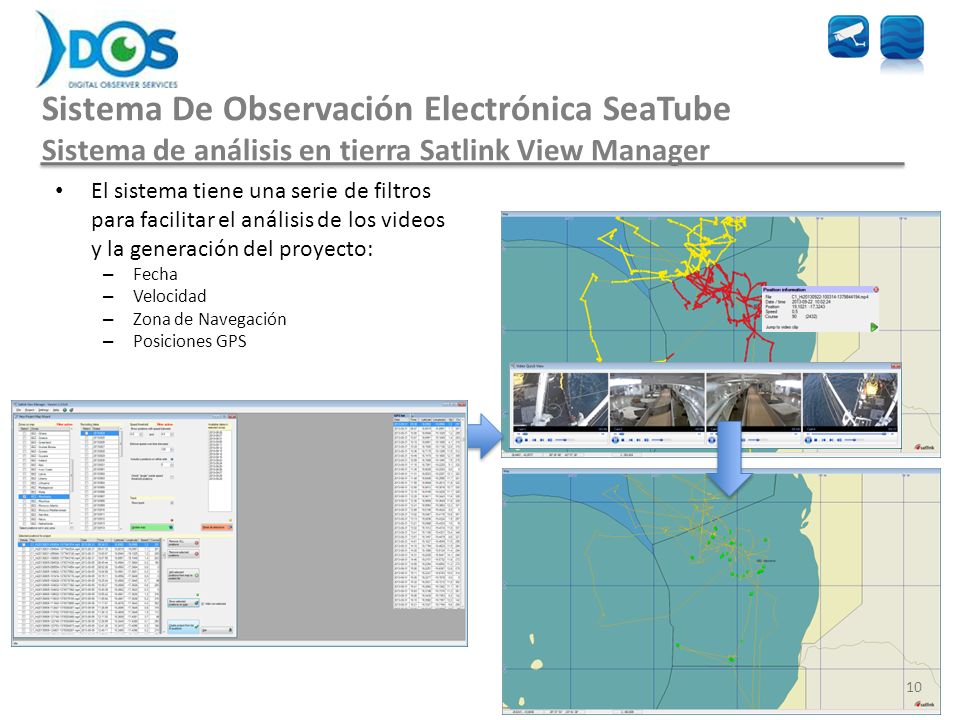Click green arrow next to Jump to video clip

point(874,328)
